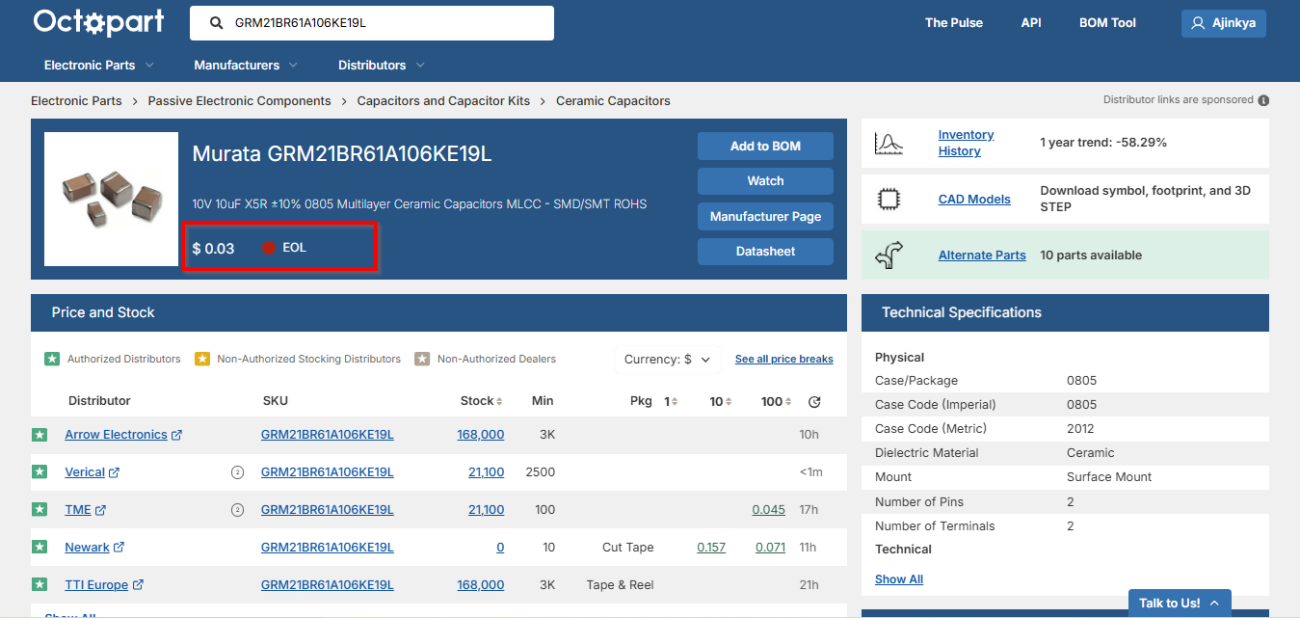The image size is (1300, 618).
Task: Click the Electronic Parts breadcrumb link
Action: tap(76, 101)
